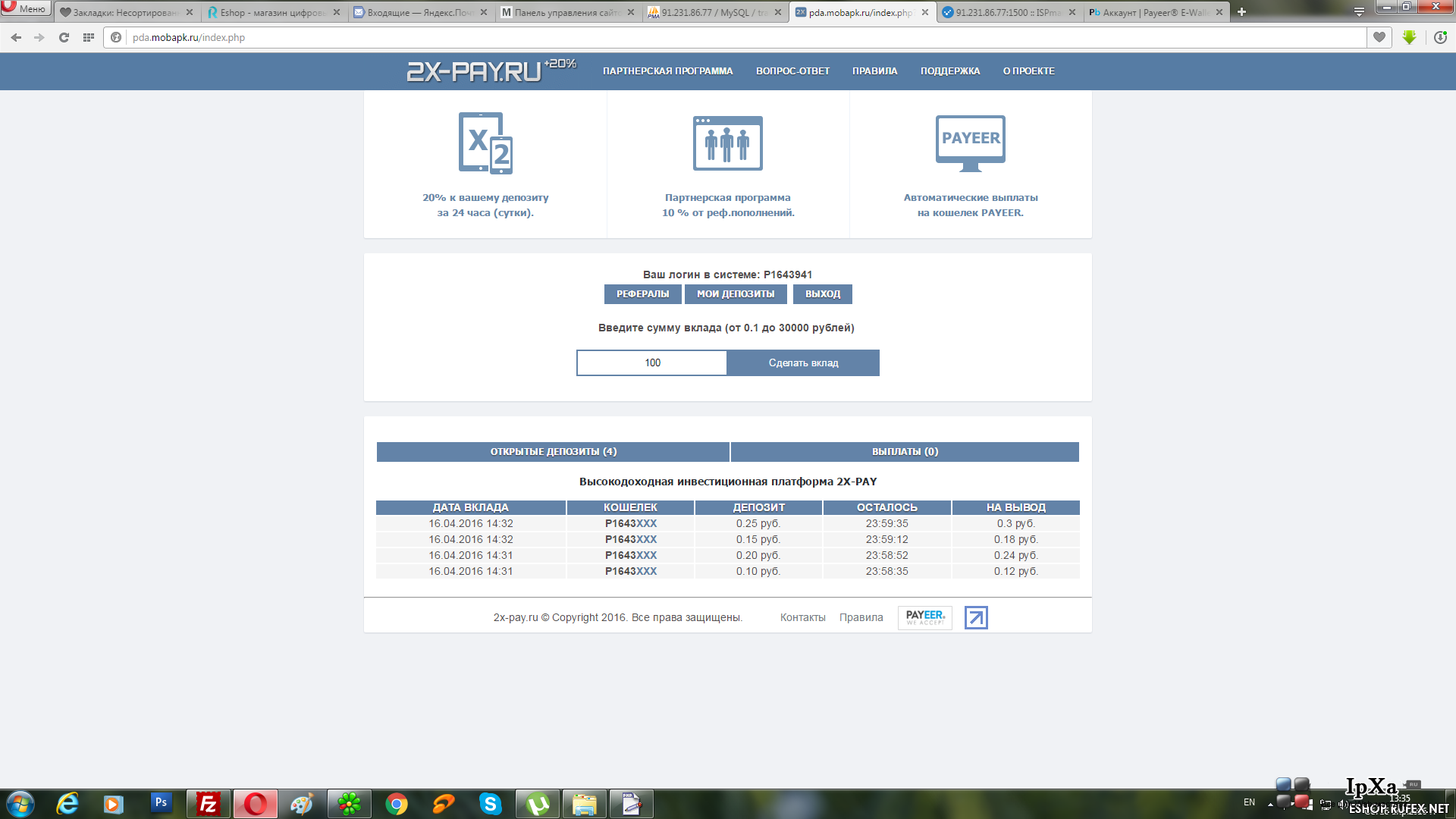The image size is (1456, 819).
Task: Click the Сделать вклад button
Action: [803, 362]
